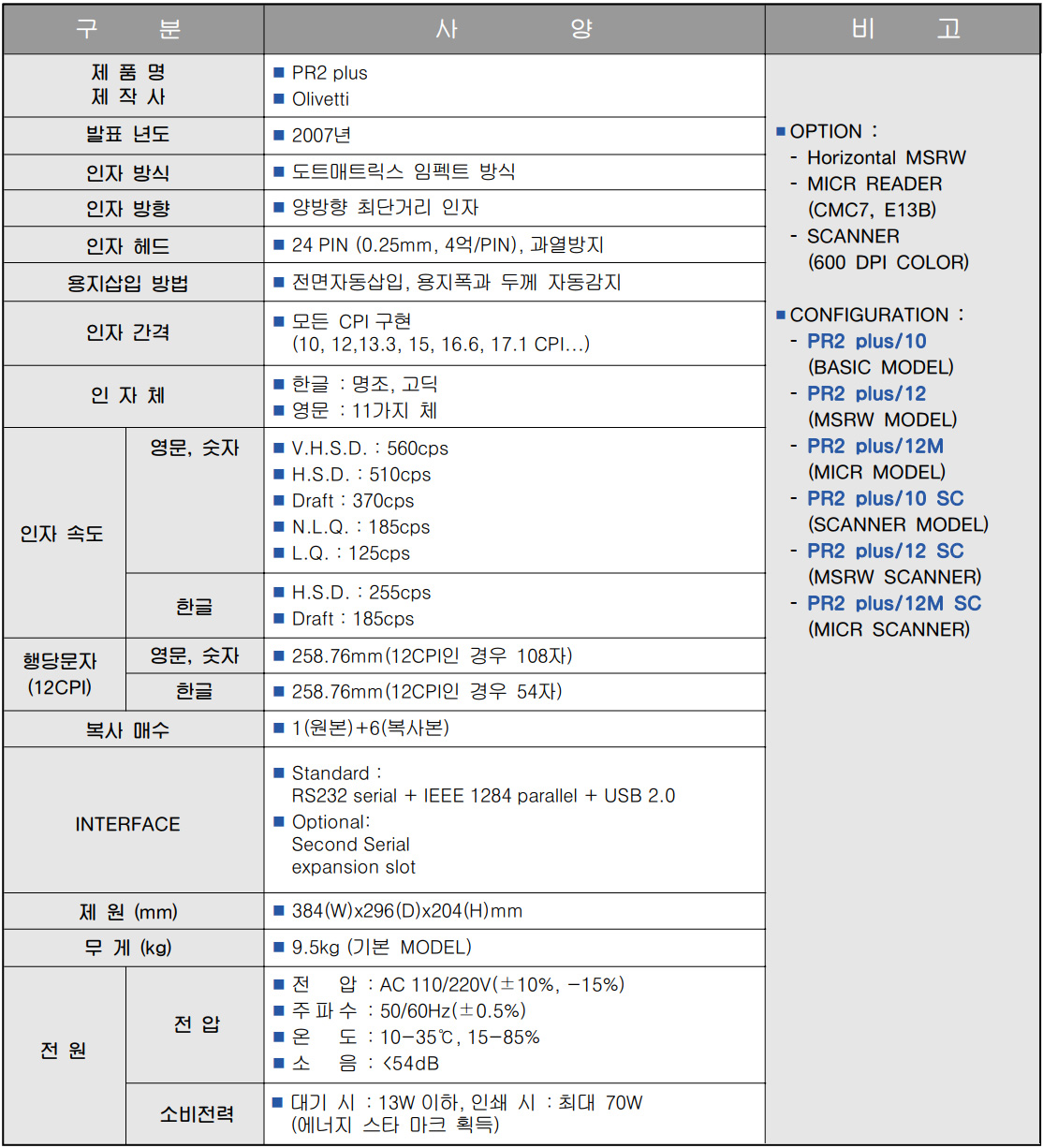Click "Second Serial" text
1043x1148 pixels.
pyautogui.click(x=350, y=845)
